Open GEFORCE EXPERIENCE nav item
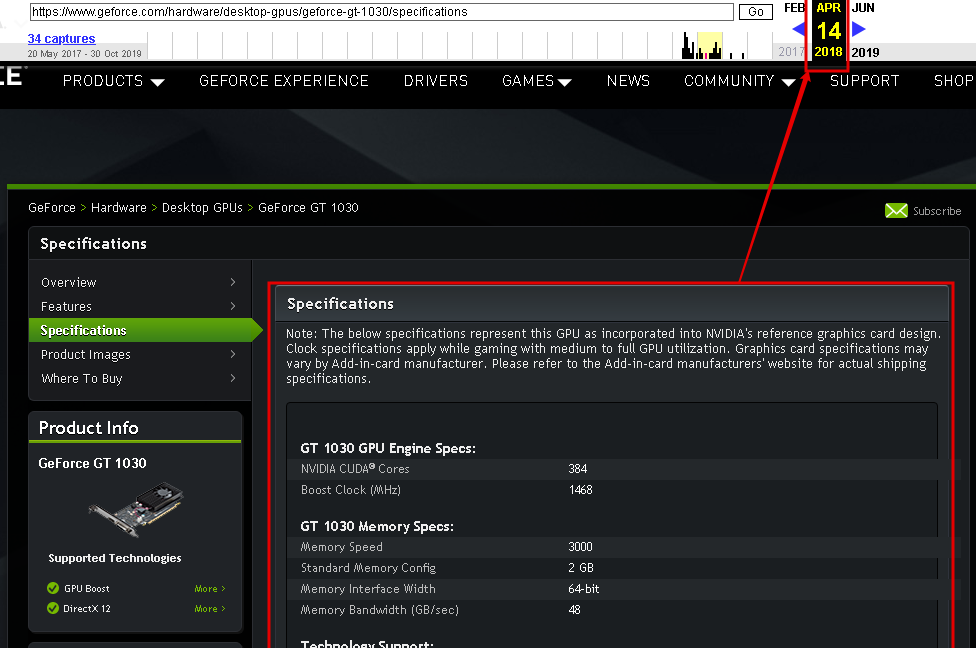The height and width of the screenshot is (648, 976). point(284,81)
